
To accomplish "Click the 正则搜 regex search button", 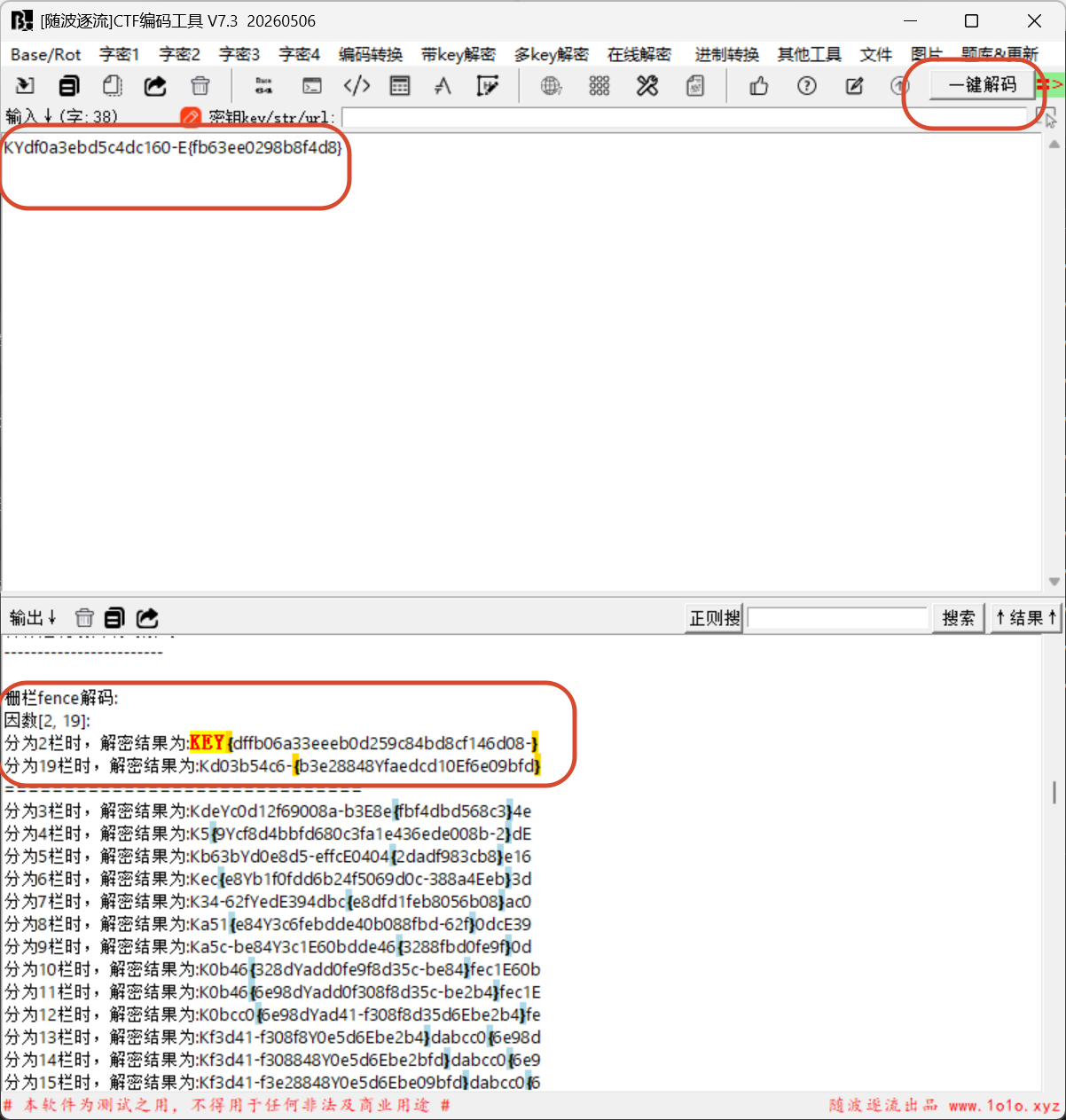I will tap(714, 618).
